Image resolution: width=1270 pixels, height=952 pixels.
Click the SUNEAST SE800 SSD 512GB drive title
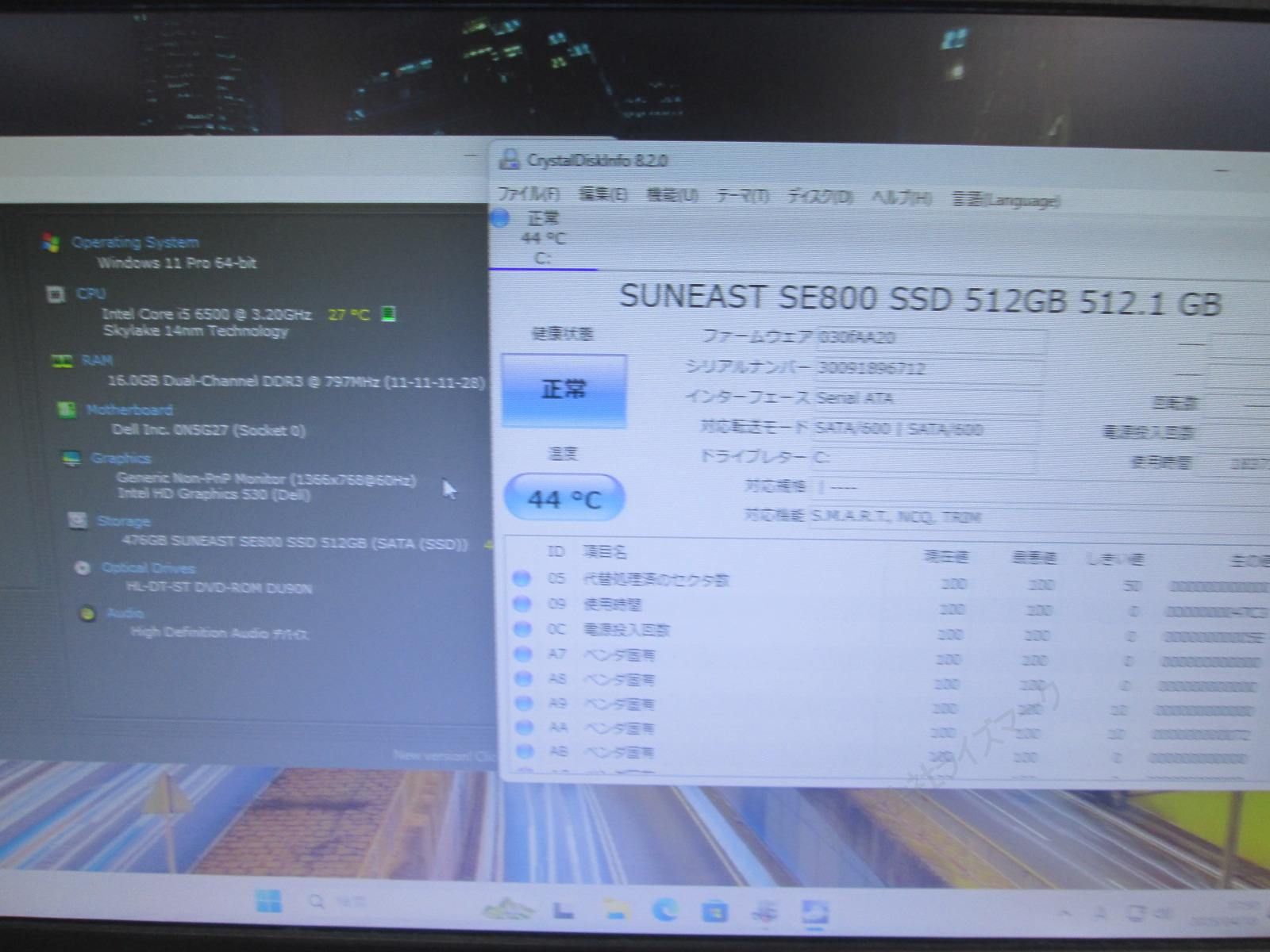pyautogui.click(x=921, y=299)
